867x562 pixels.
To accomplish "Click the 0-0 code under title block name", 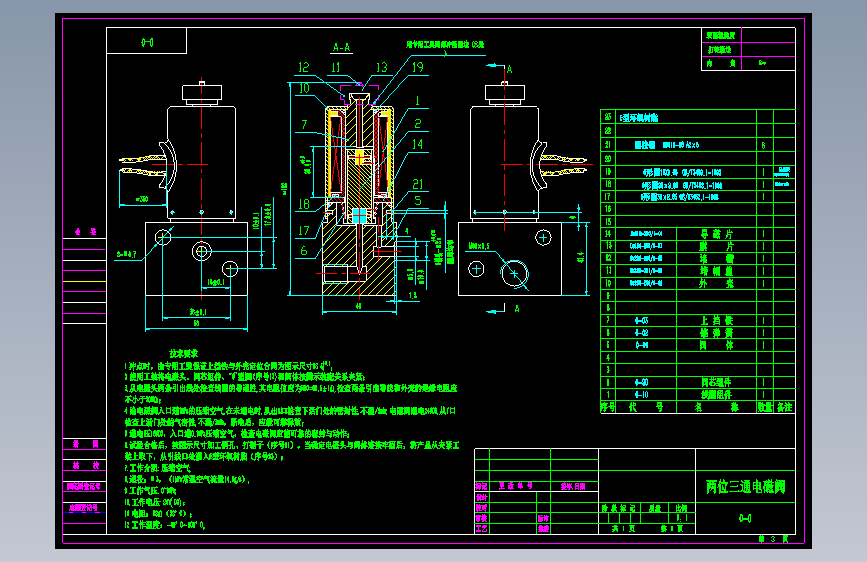I will coord(745,518).
